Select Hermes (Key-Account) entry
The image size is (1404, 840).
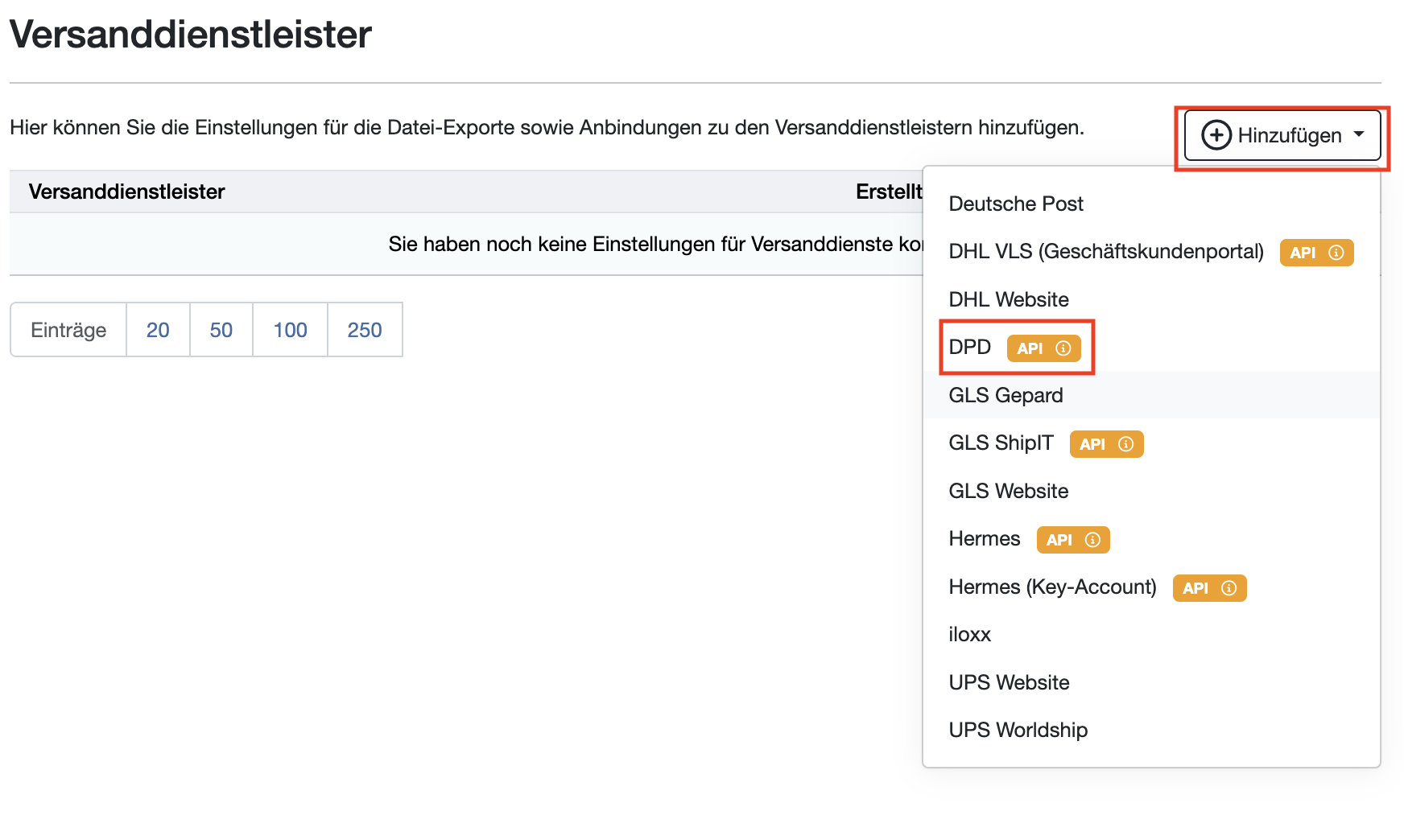pyautogui.click(x=1151, y=587)
